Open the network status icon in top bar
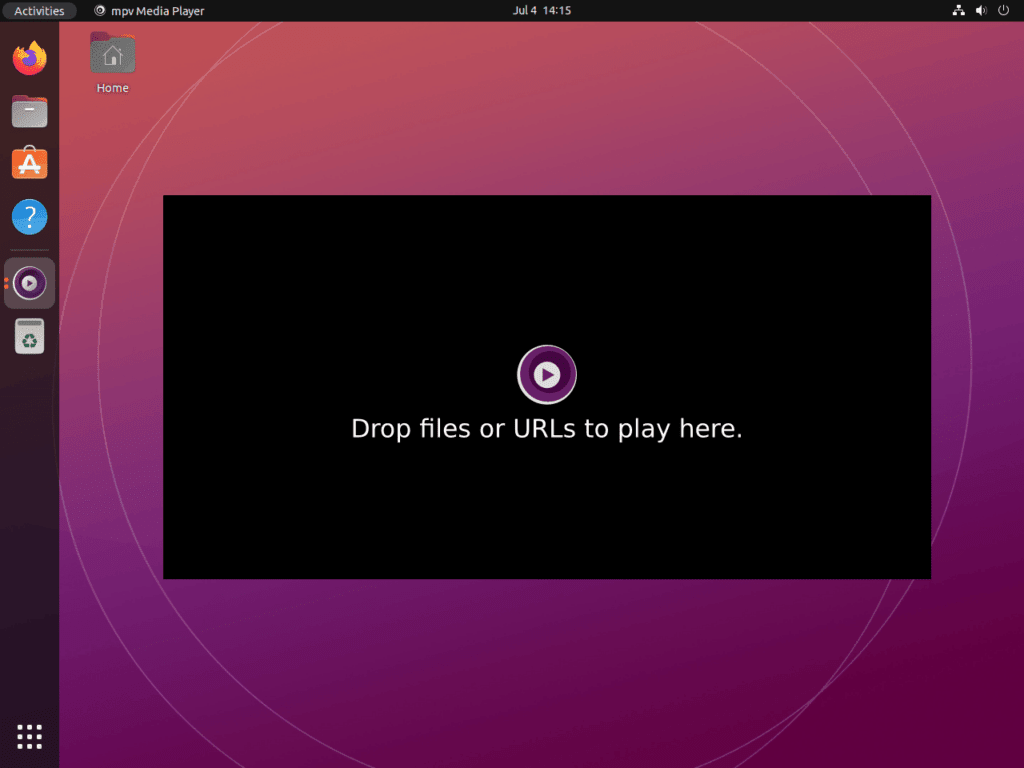The height and width of the screenshot is (768, 1024). click(x=958, y=11)
